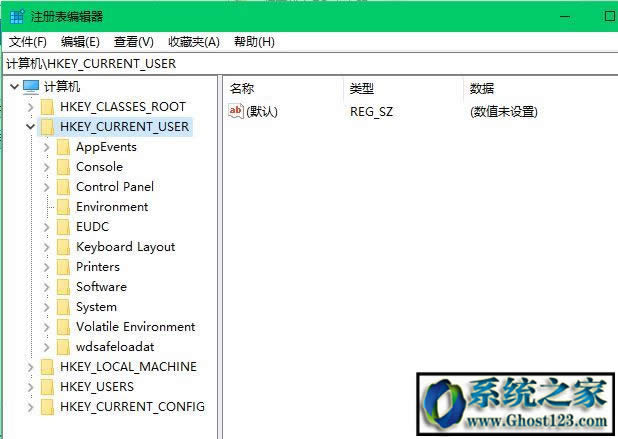The height and width of the screenshot is (439, 618).
Task: Click the HKEY_CLASSES_ROOT folder icon
Action: click(x=47, y=107)
